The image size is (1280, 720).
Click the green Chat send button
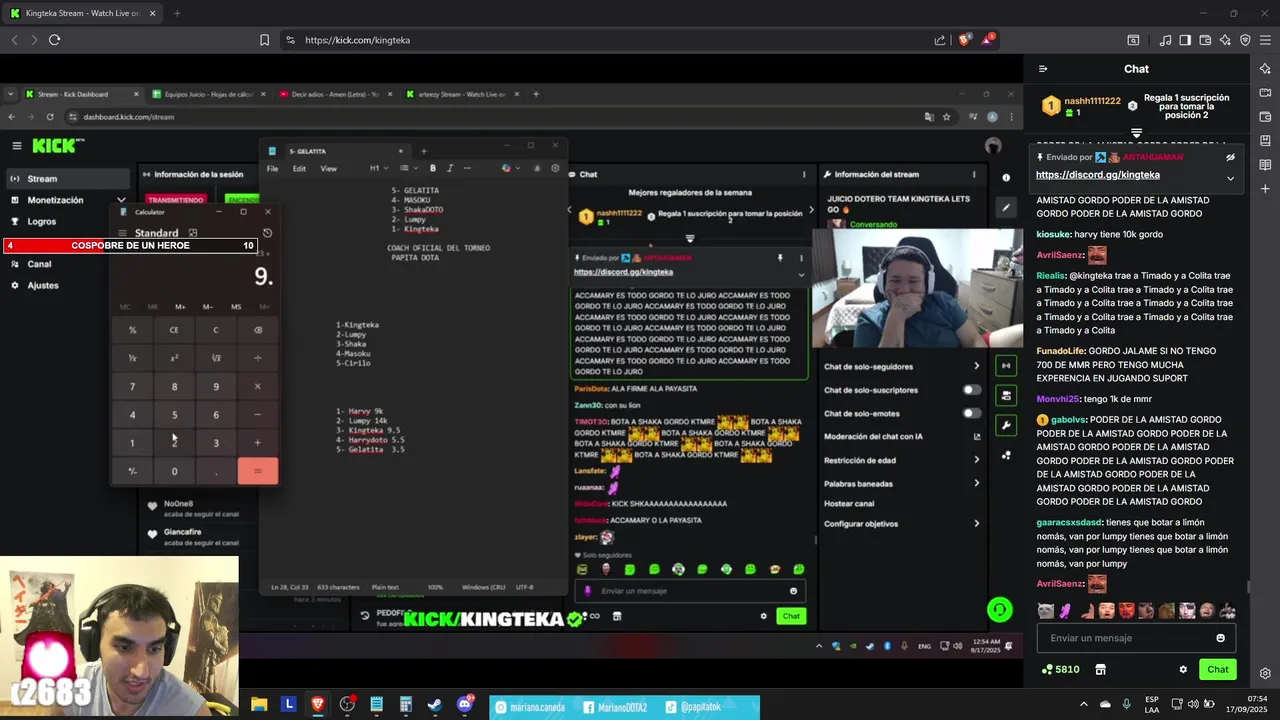[1217, 669]
